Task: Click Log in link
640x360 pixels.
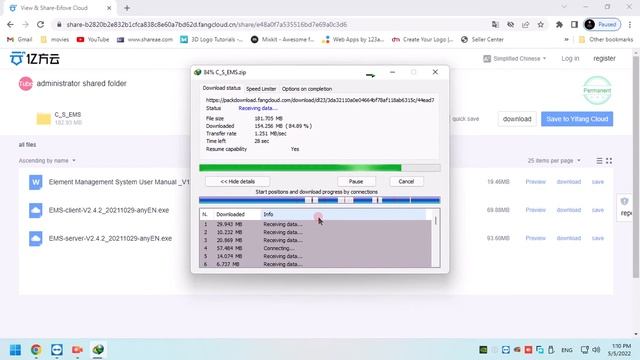Action: tap(570, 59)
